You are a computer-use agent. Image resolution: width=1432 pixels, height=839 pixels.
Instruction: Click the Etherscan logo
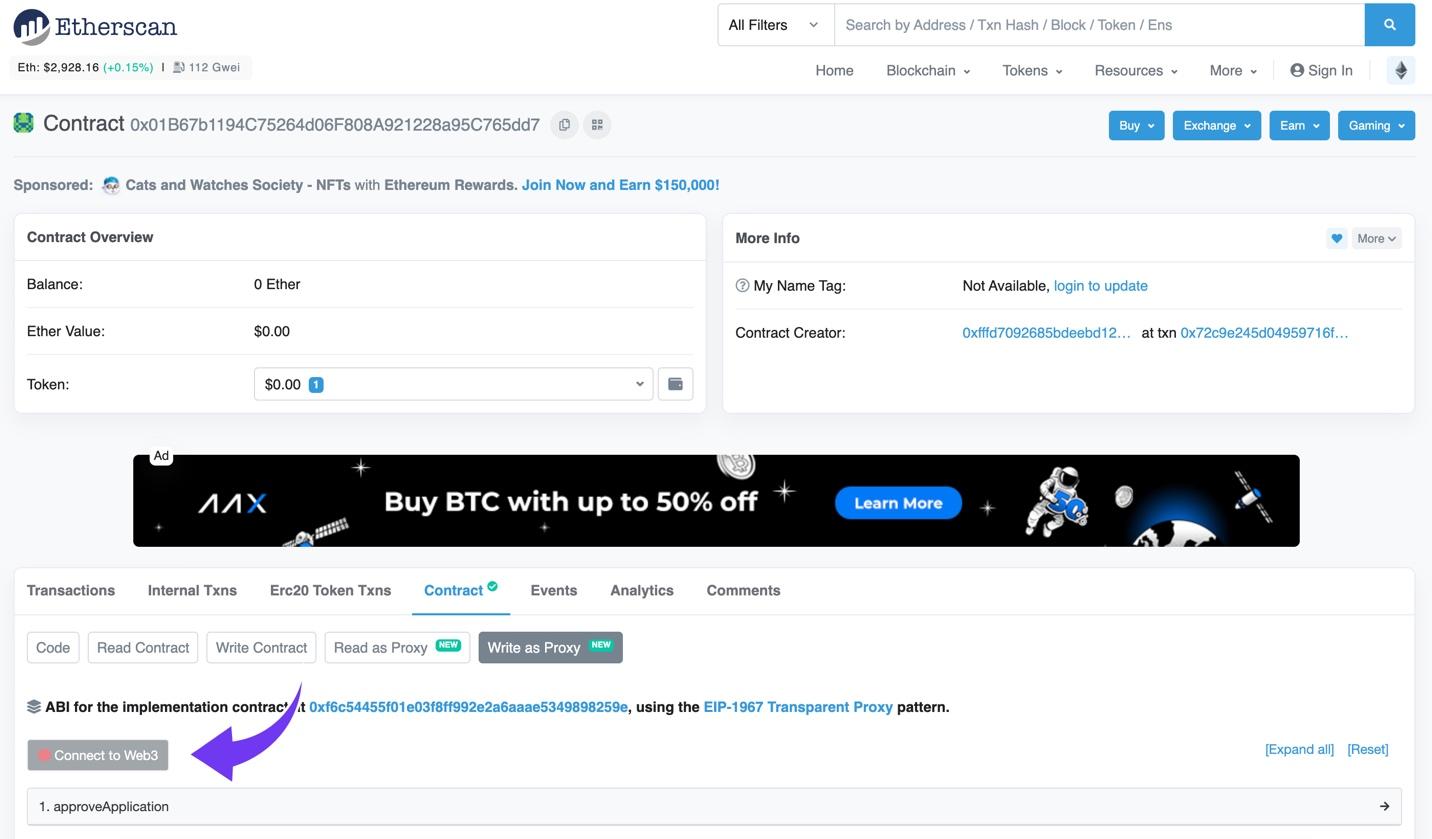point(95,27)
